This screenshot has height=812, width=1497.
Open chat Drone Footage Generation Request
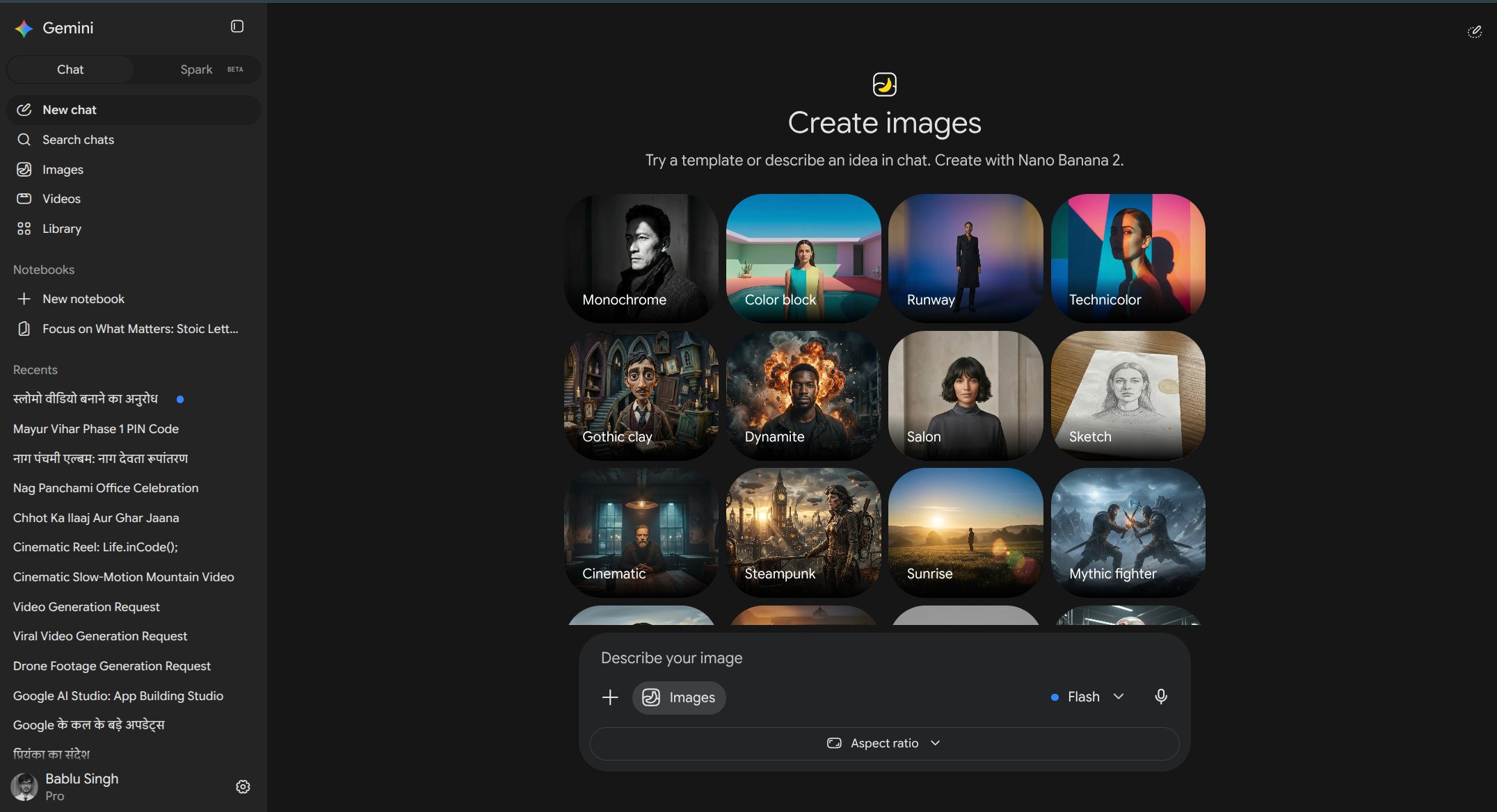tap(134, 666)
